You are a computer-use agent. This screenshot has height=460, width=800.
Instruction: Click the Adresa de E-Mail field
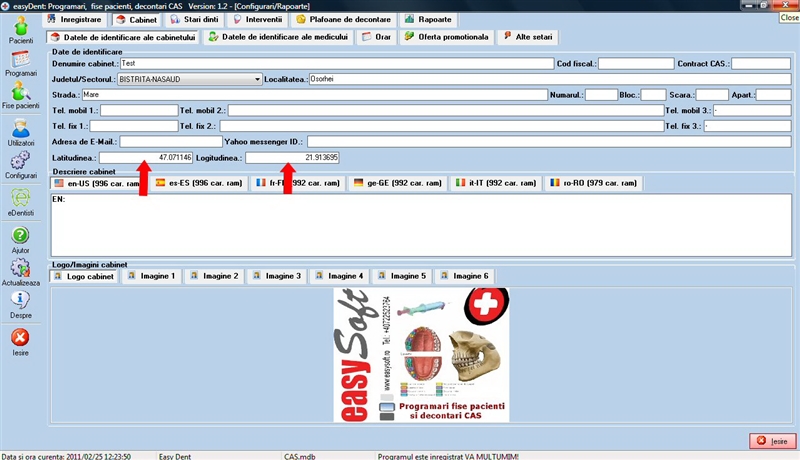pyautogui.click(x=170, y=142)
